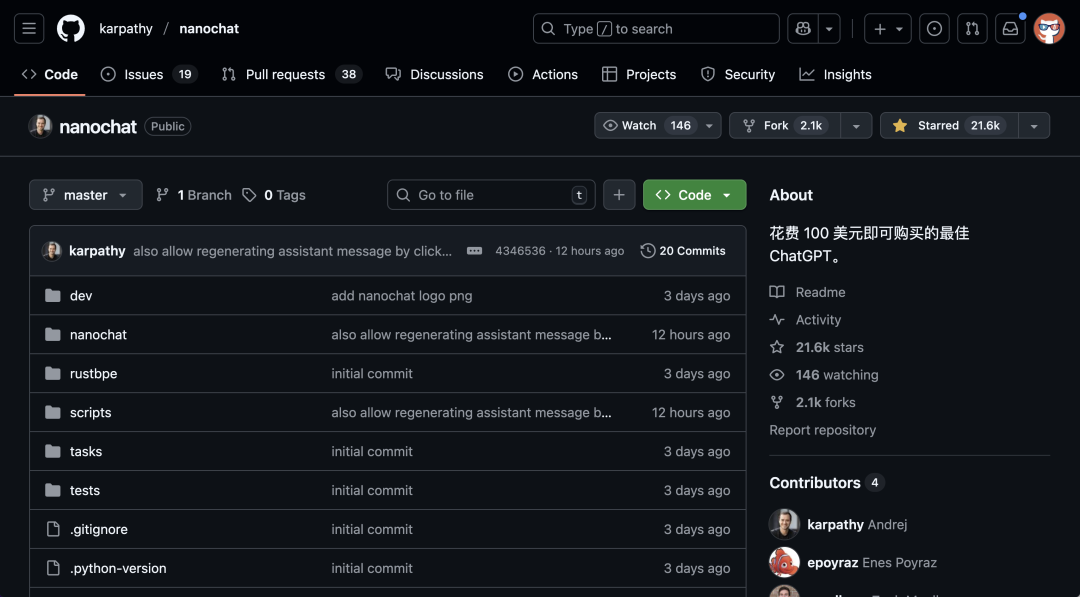Expand the latest commit message ellipsis
This screenshot has height=597, width=1080.
click(475, 251)
